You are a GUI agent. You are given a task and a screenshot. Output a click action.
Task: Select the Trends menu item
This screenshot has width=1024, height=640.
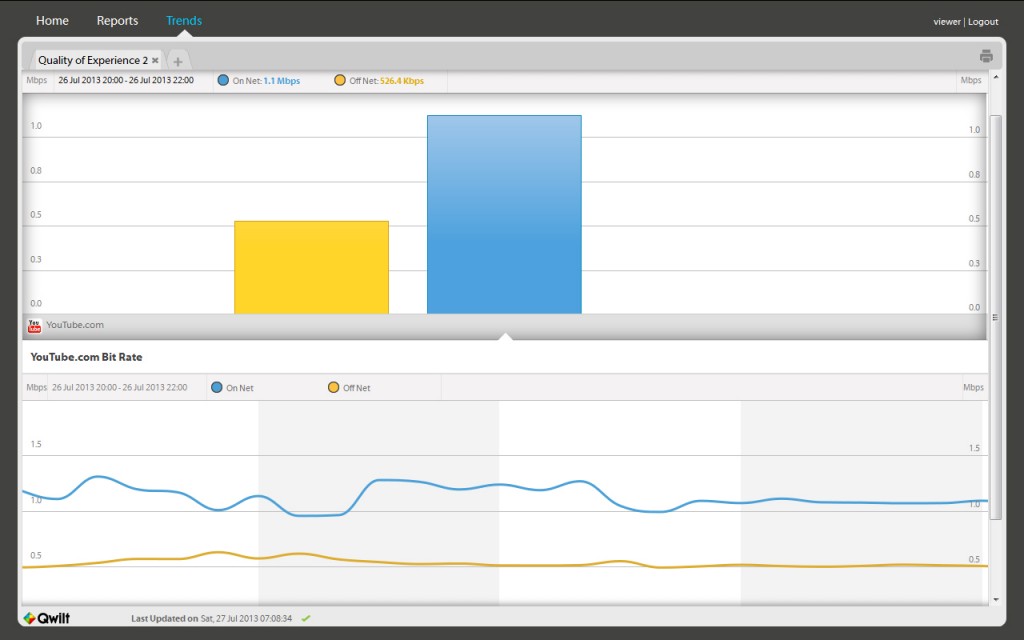coord(184,20)
